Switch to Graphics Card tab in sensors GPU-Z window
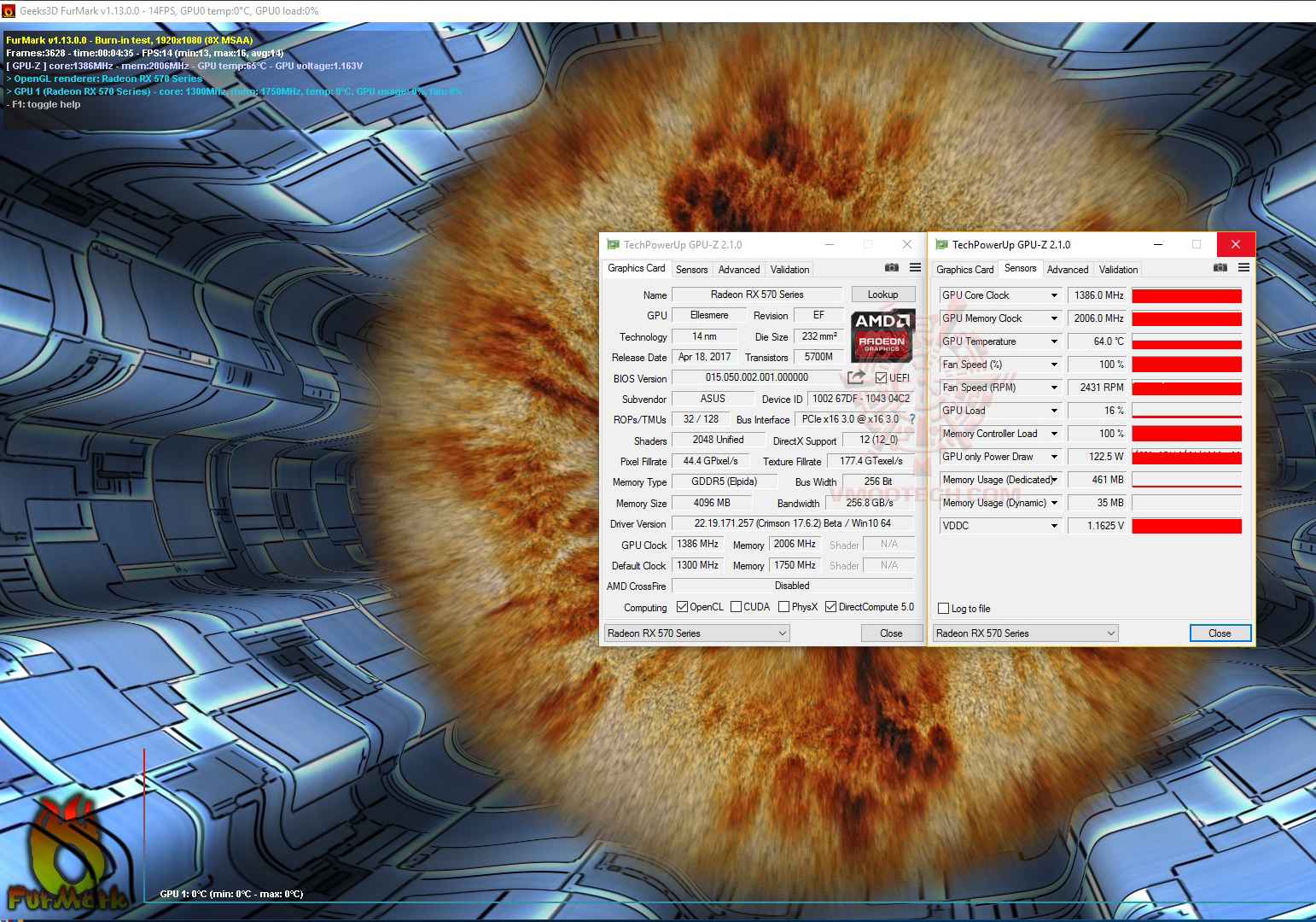 [x=965, y=270]
